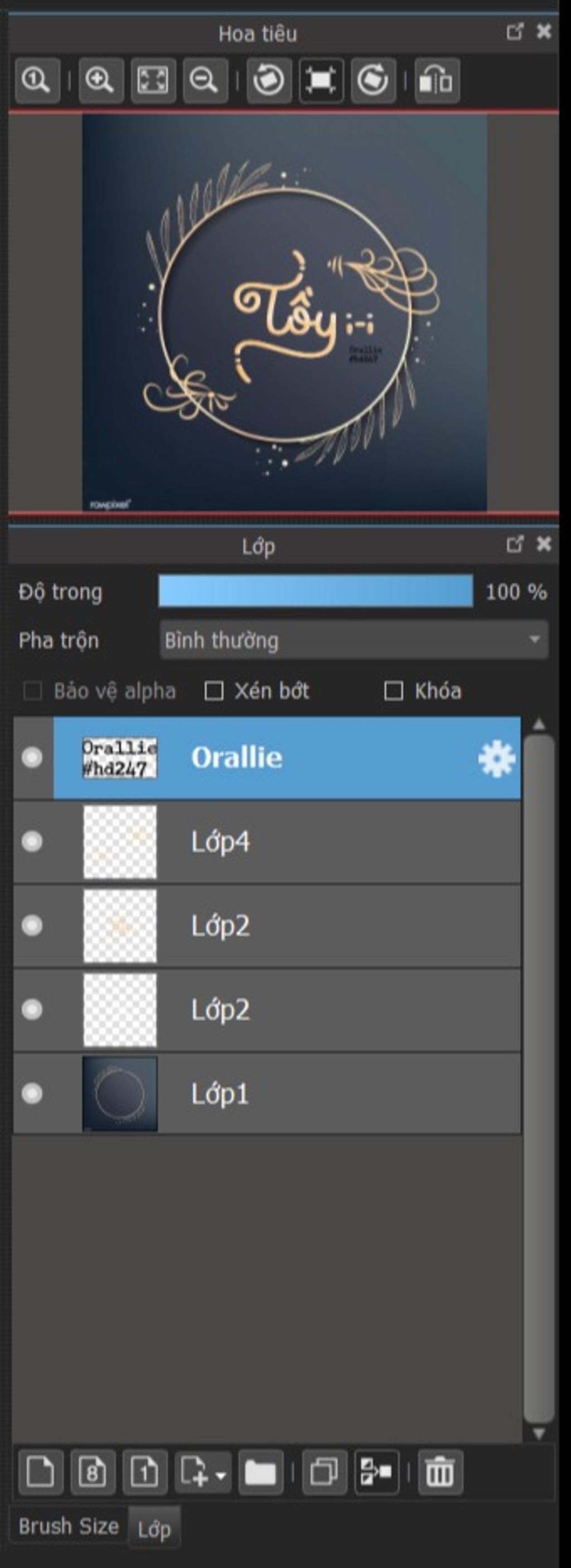Enable the Xén bớt clipping checkbox
The height and width of the screenshot is (1568, 571).
pos(214,691)
